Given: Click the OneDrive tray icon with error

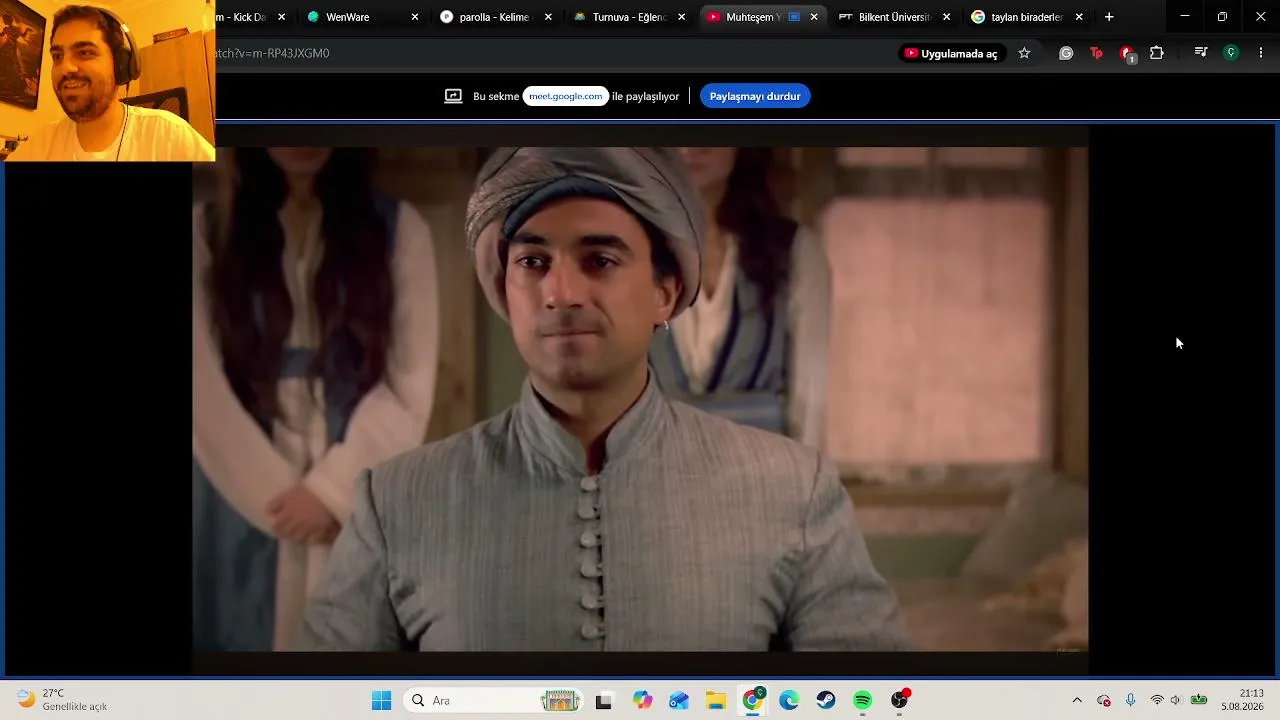Looking at the screenshot, I should click(x=1104, y=700).
